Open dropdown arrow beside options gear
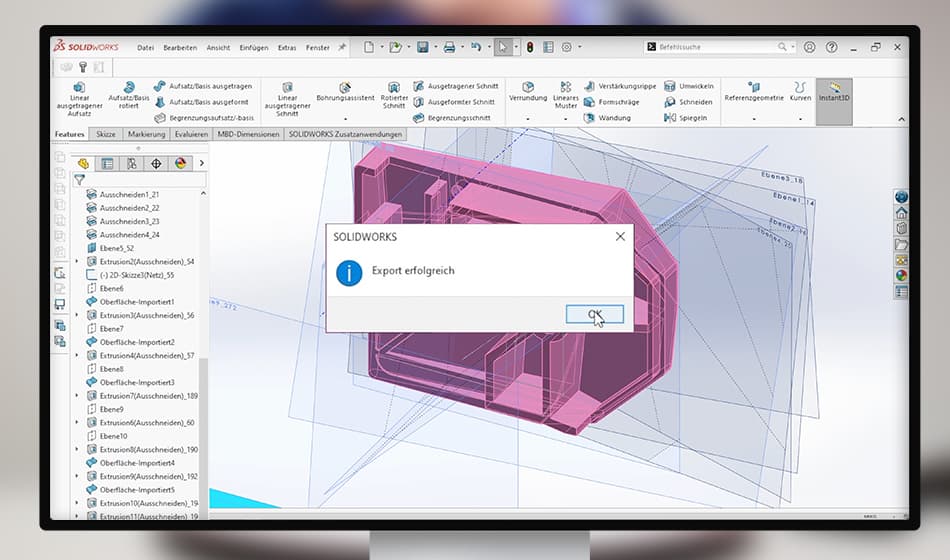 tap(580, 47)
